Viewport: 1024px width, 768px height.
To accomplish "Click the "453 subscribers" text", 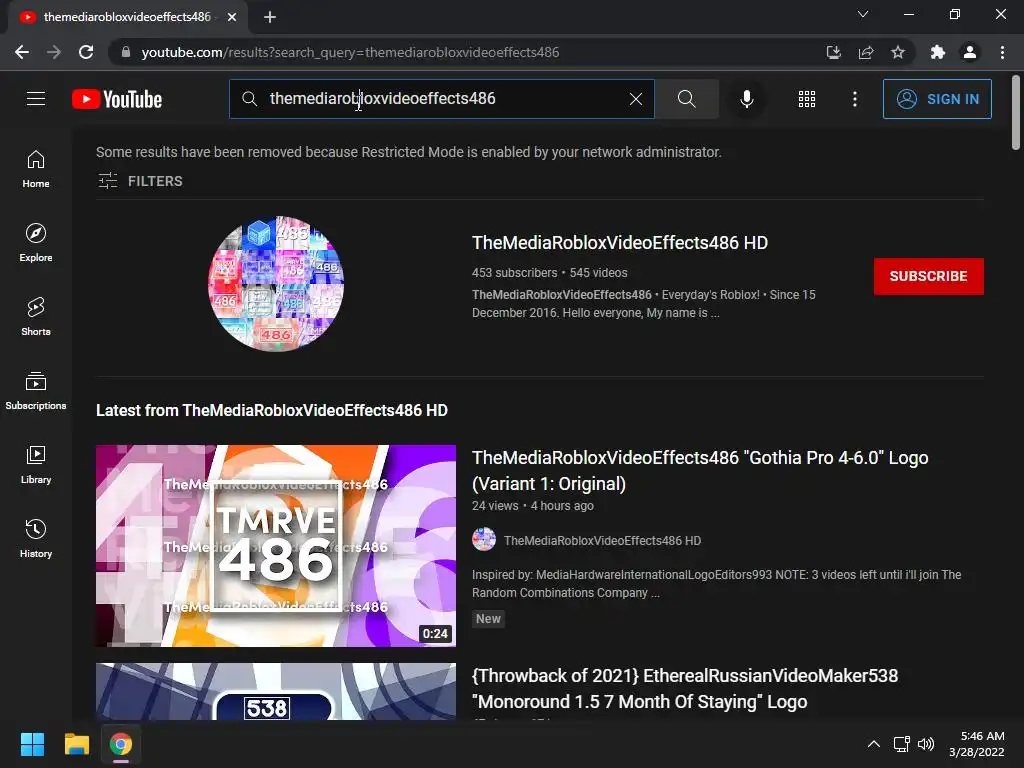I will coord(515,273).
